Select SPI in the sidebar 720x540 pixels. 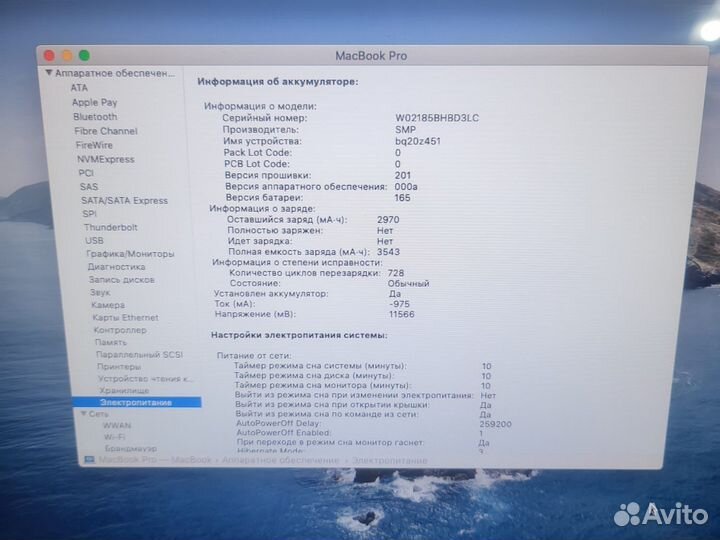(90, 214)
